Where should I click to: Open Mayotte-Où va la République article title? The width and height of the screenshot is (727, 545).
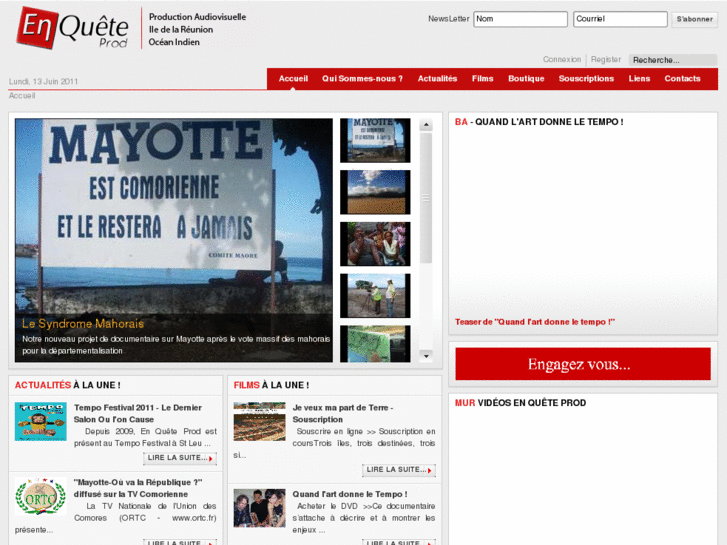click(138, 488)
